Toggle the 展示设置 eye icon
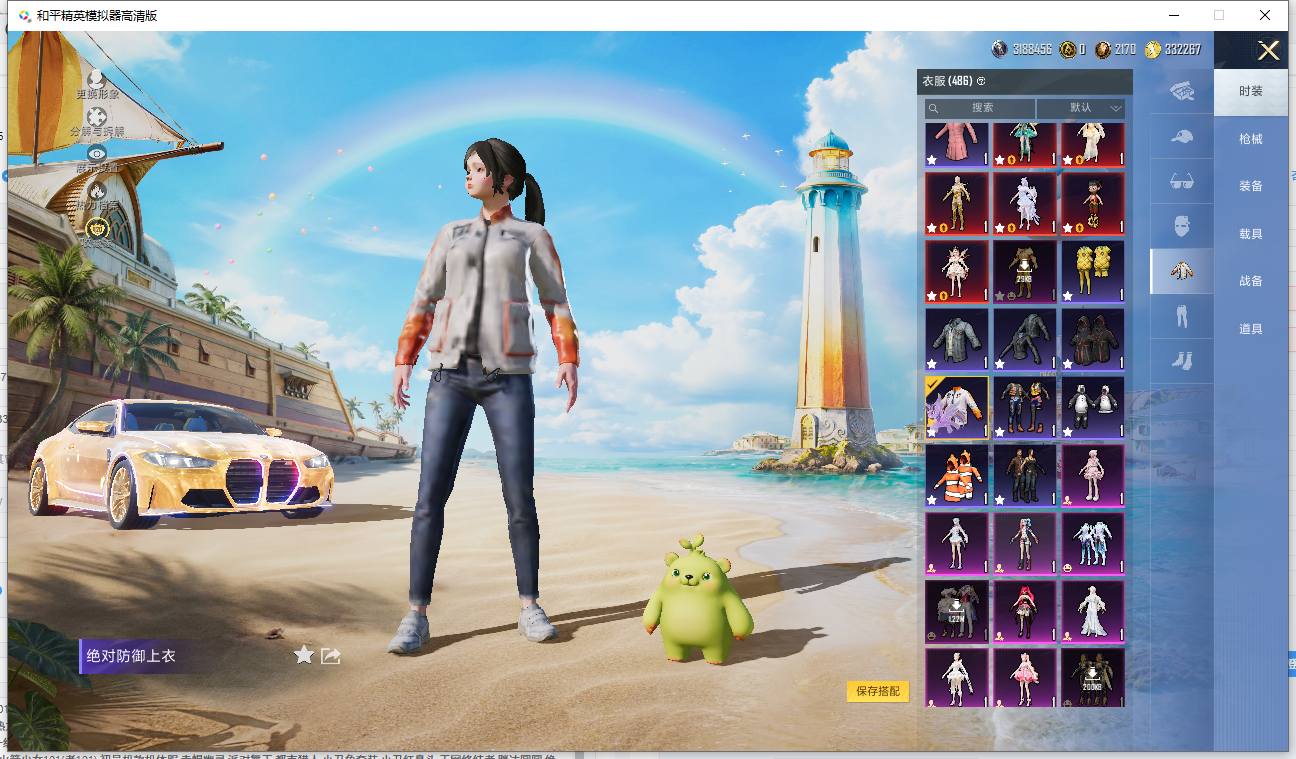This screenshot has height=759, width=1296. 97,153
